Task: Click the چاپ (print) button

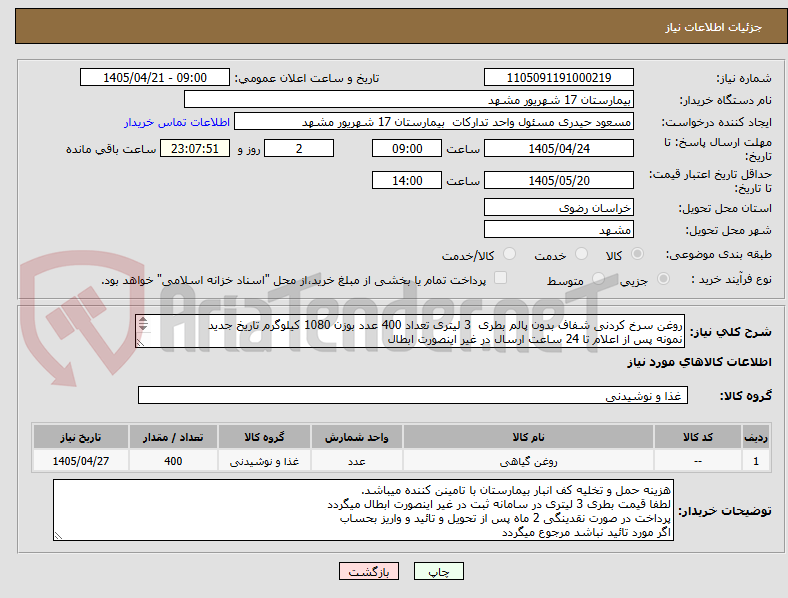Action: pyautogui.click(x=438, y=571)
